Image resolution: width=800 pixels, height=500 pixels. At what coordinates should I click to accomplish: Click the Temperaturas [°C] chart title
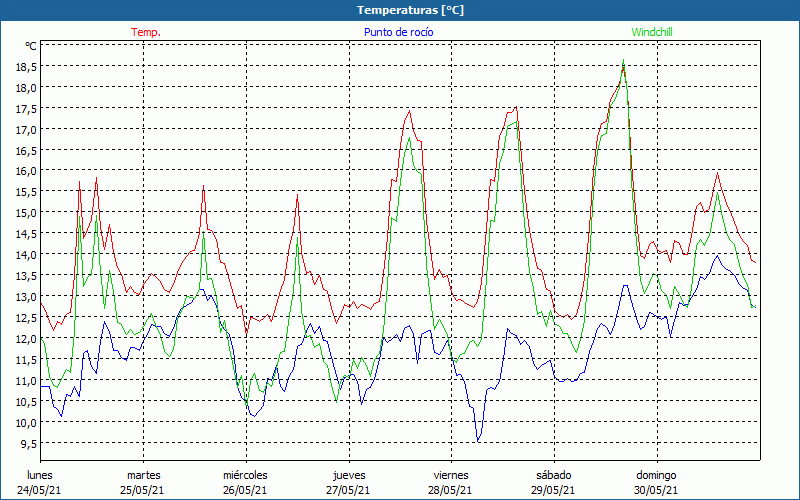point(410,10)
